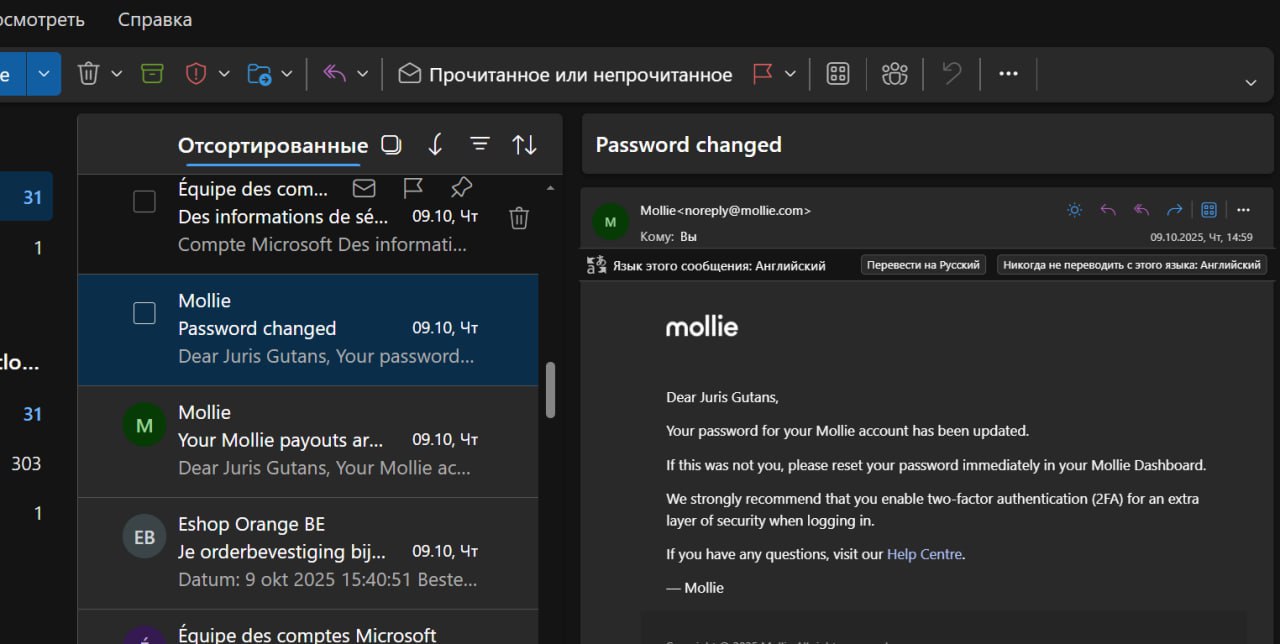Collapse the ribbon with chevron at far right

[1250, 82]
